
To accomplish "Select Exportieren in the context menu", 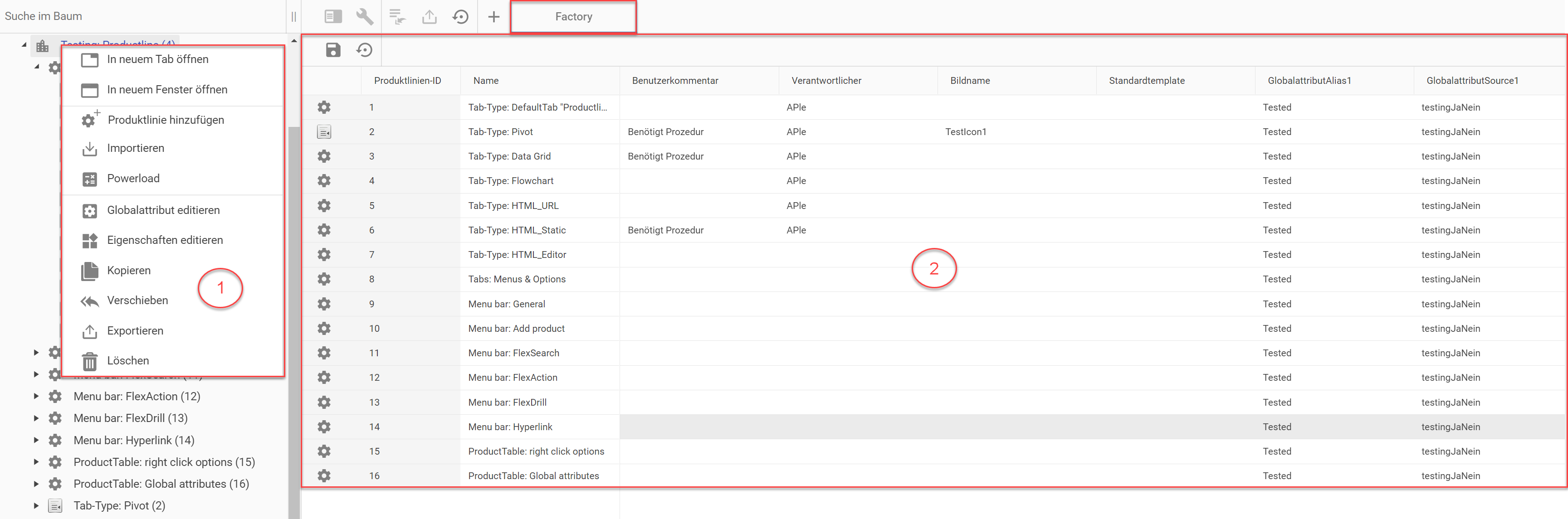I will (x=135, y=330).
